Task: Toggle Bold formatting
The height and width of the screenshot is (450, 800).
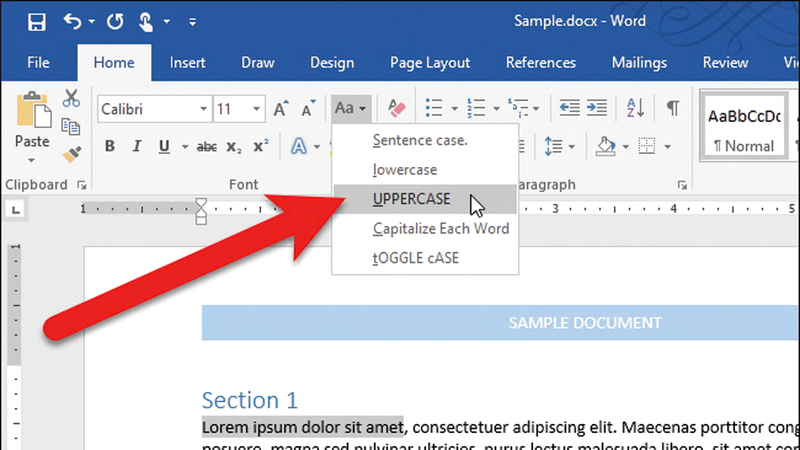Action: pos(110,146)
